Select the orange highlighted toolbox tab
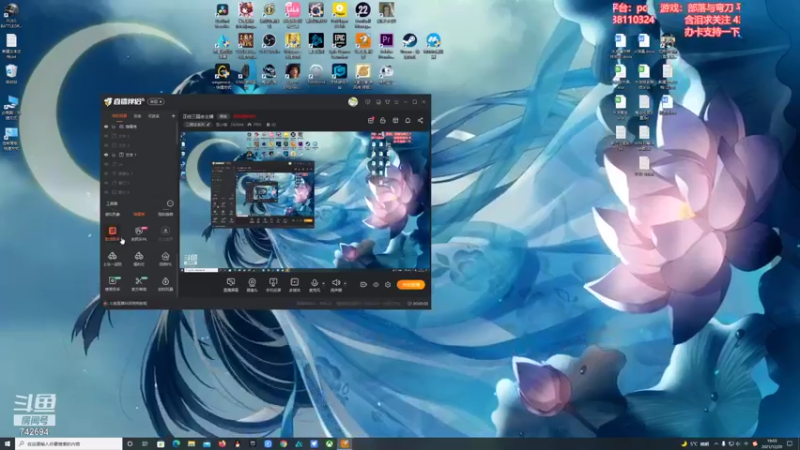The height and width of the screenshot is (450, 800). pyautogui.click(x=139, y=214)
